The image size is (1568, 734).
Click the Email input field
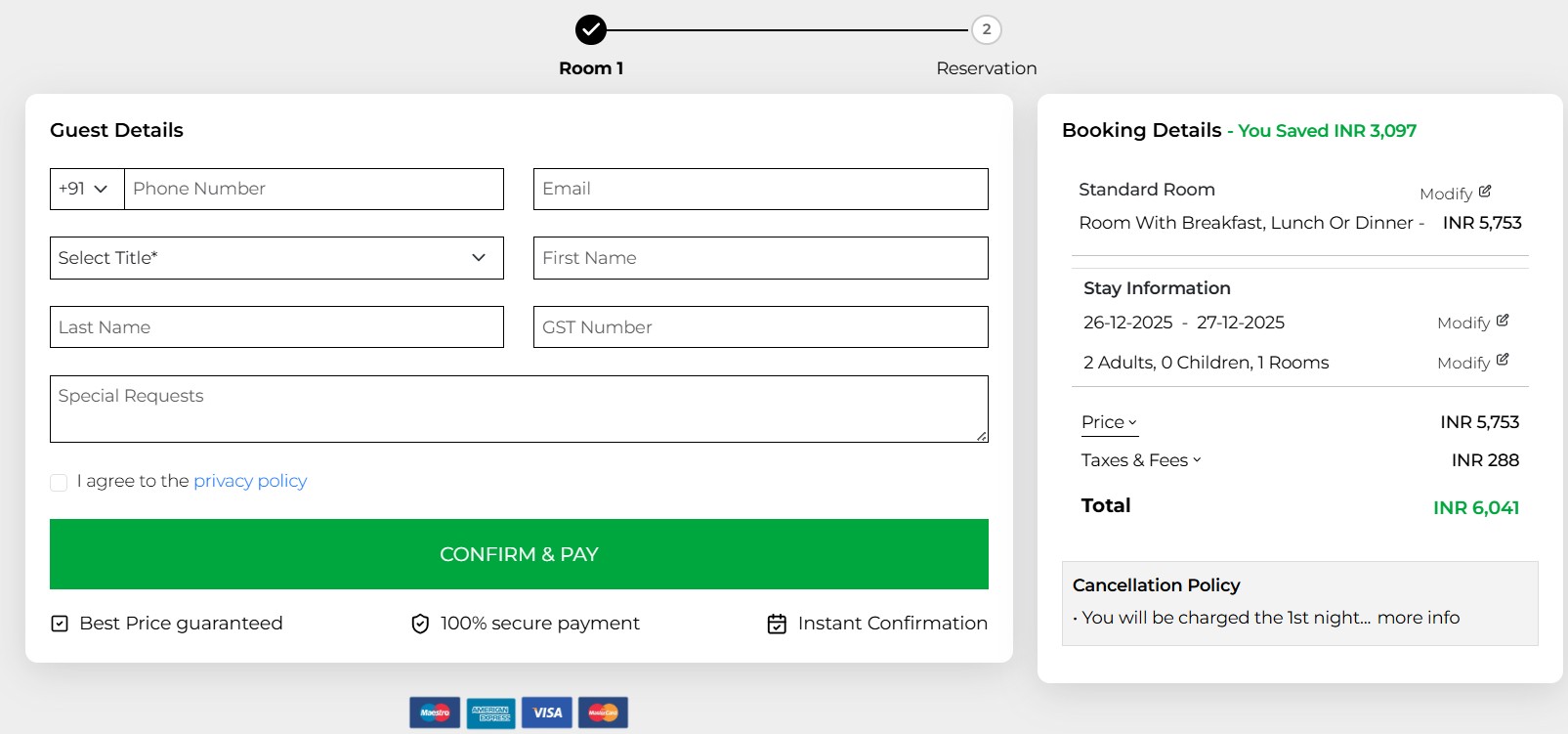pos(760,189)
